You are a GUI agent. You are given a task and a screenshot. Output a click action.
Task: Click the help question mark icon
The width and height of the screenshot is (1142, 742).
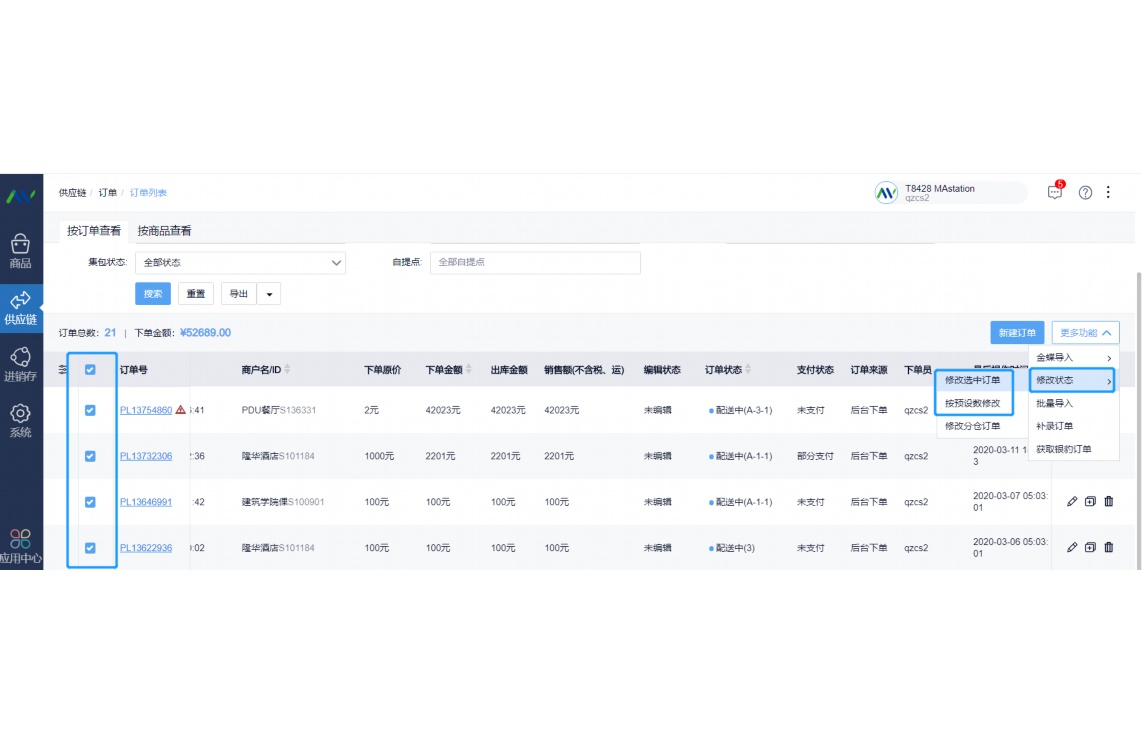tap(1085, 192)
